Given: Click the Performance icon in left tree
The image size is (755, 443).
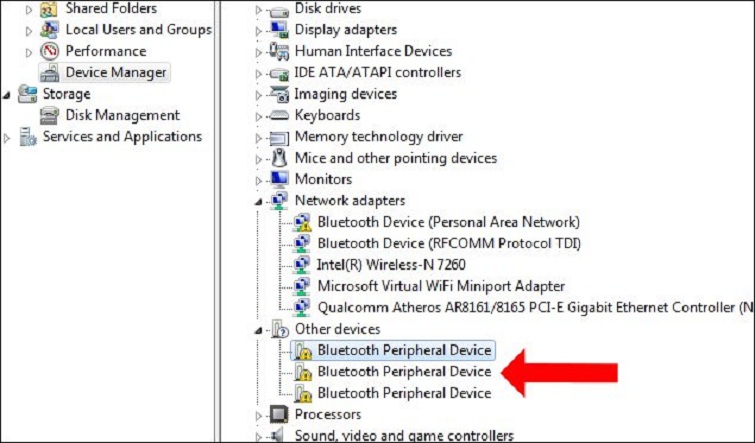Looking at the screenshot, I should 50,51.
